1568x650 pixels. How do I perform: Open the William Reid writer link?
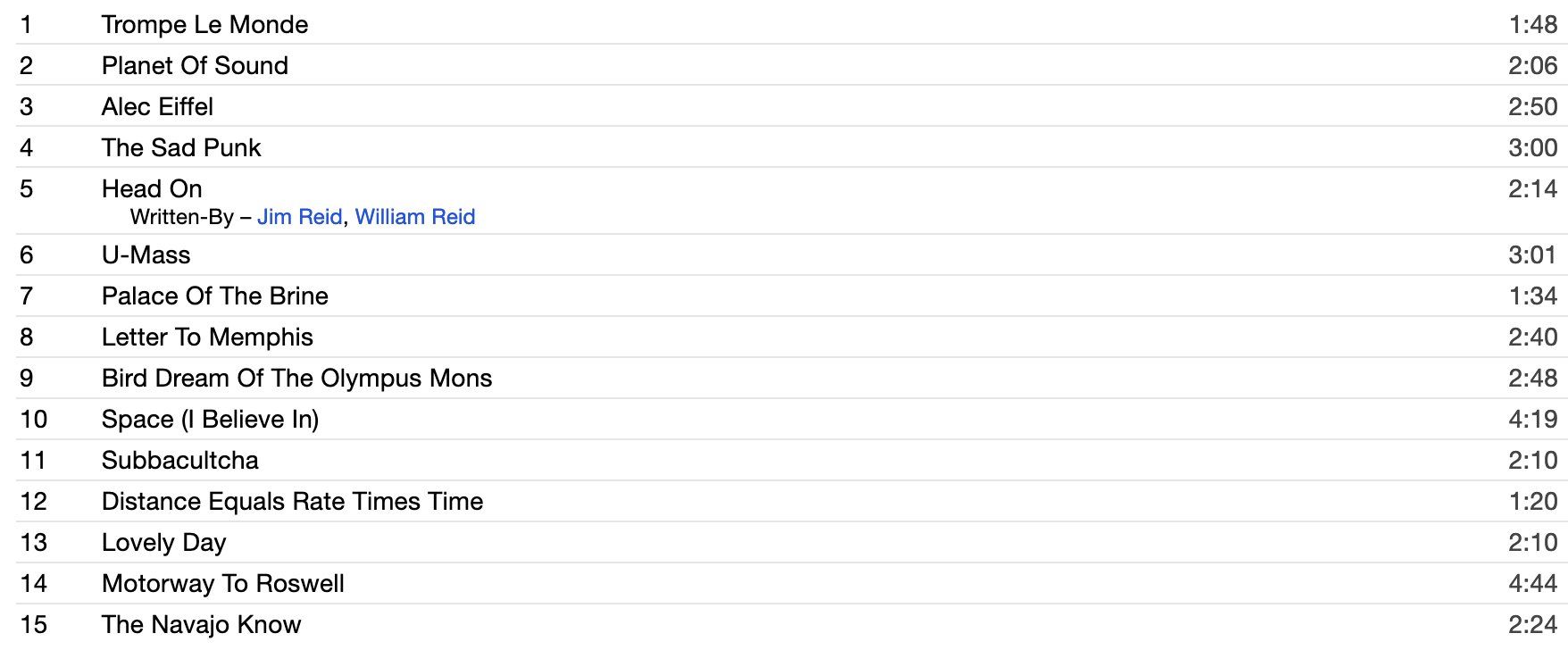(415, 217)
